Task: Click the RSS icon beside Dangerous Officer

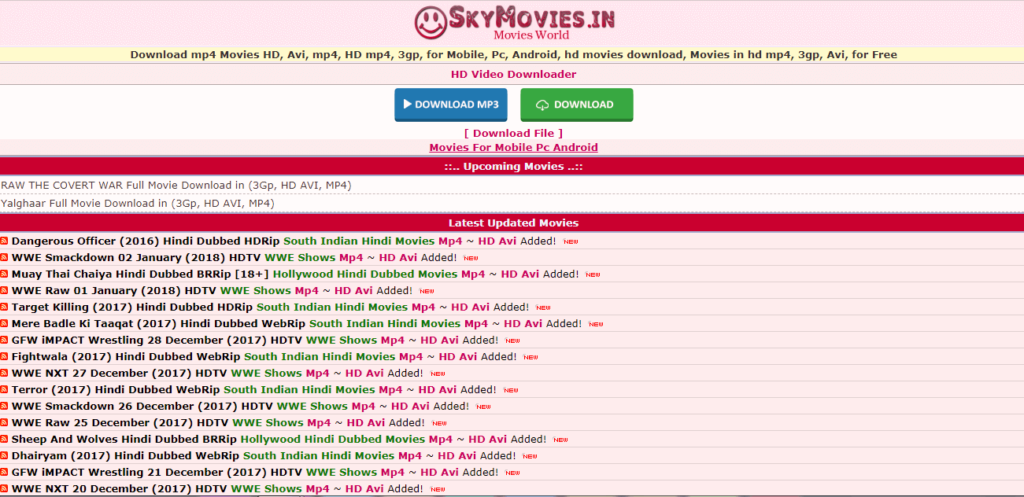Action: point(4,241)
